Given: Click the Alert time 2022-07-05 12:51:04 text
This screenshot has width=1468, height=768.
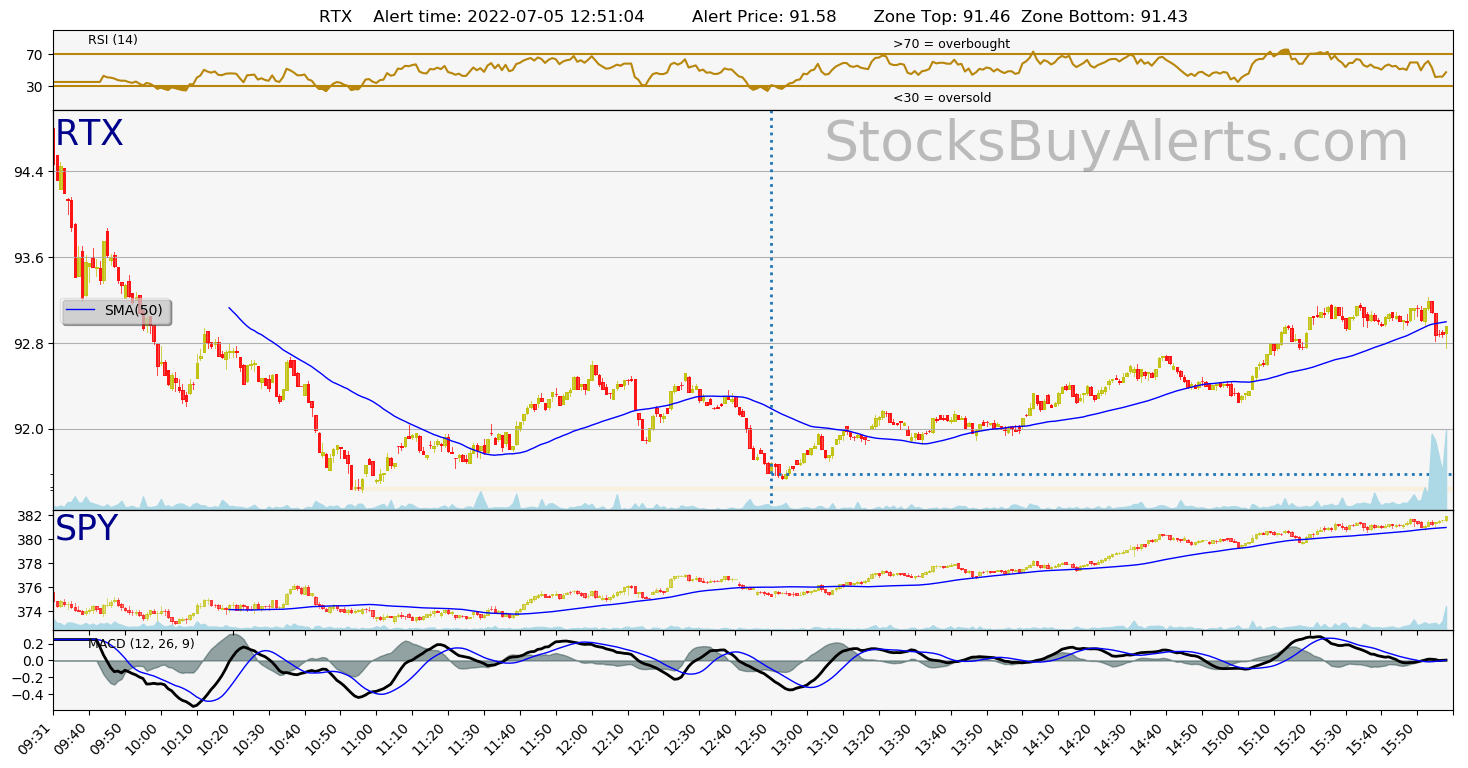Looking at the screenshot, I should coord(509,17).
